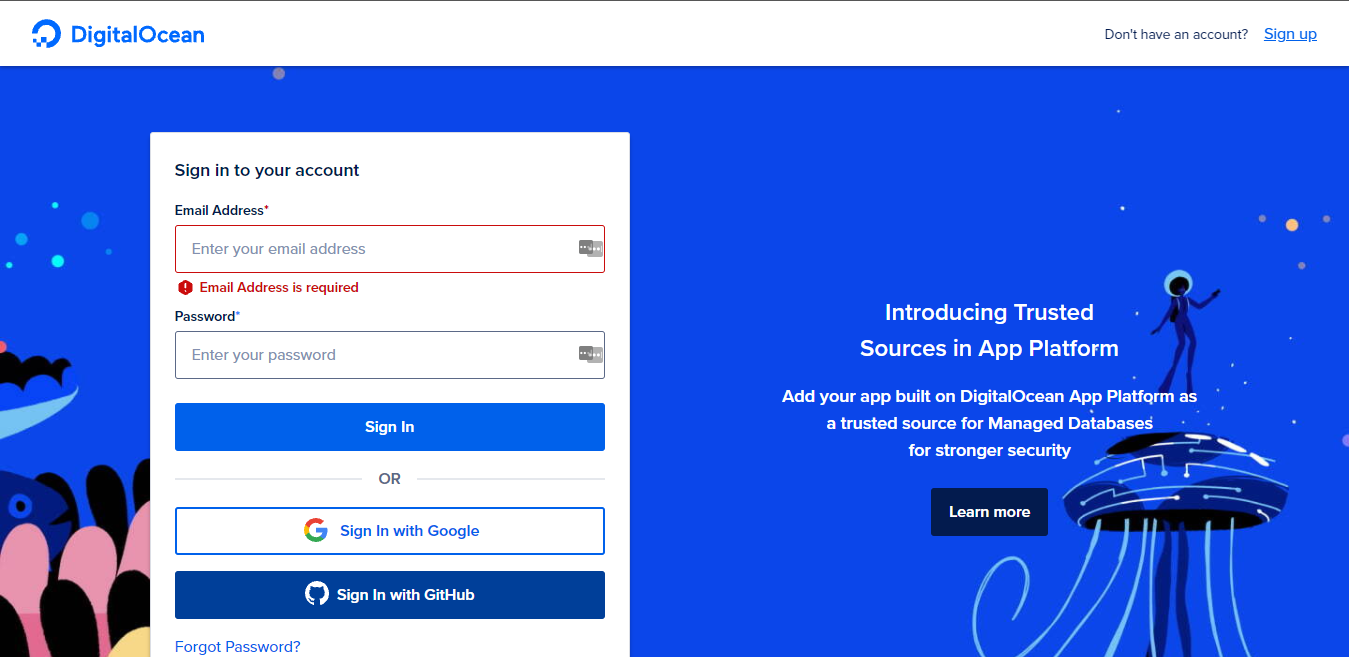The width and height of the screenshot is (1349, 657).
Task: Click 'Sign in to your account' heading
Action: 267,171
